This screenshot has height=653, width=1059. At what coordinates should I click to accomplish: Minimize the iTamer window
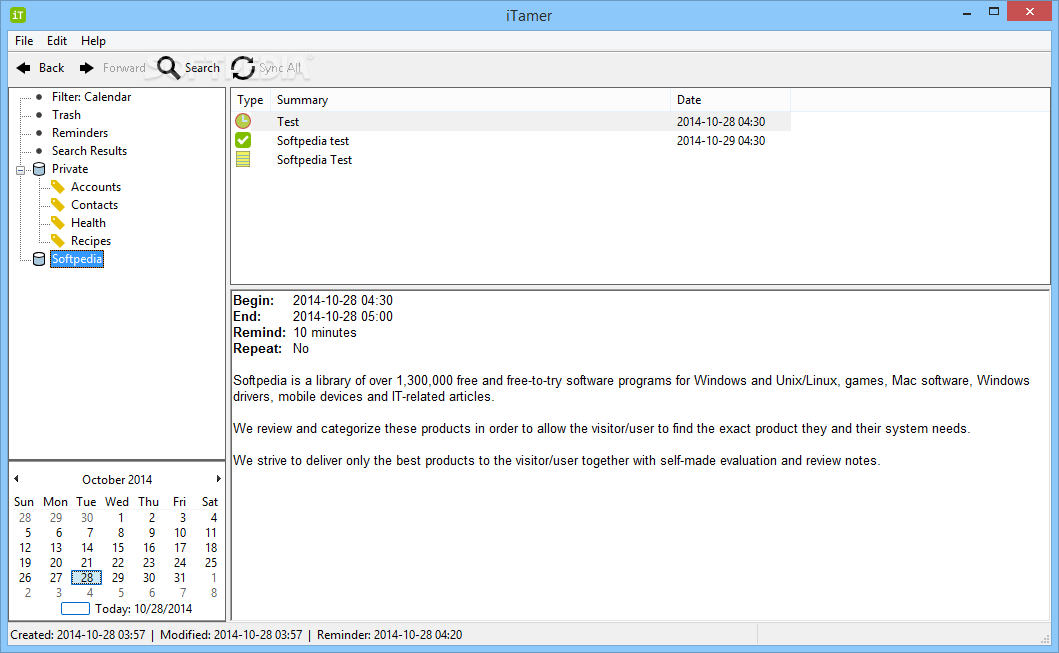pos(966,12)
